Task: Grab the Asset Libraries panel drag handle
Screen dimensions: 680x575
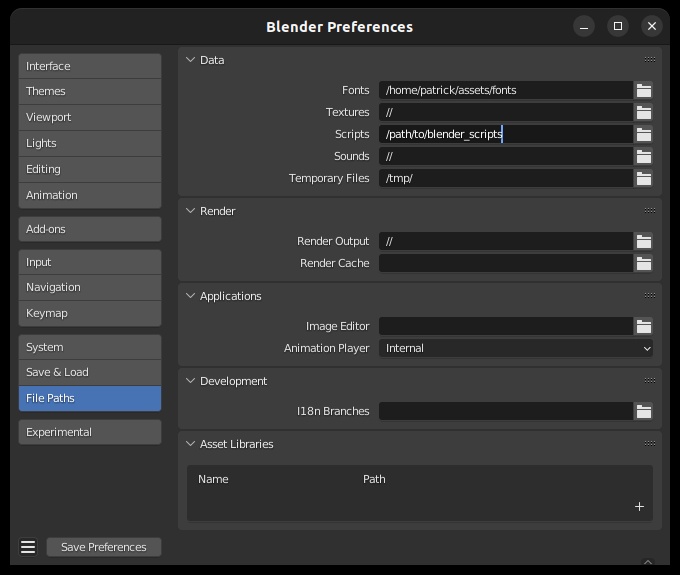Action: tap(650, 443)
